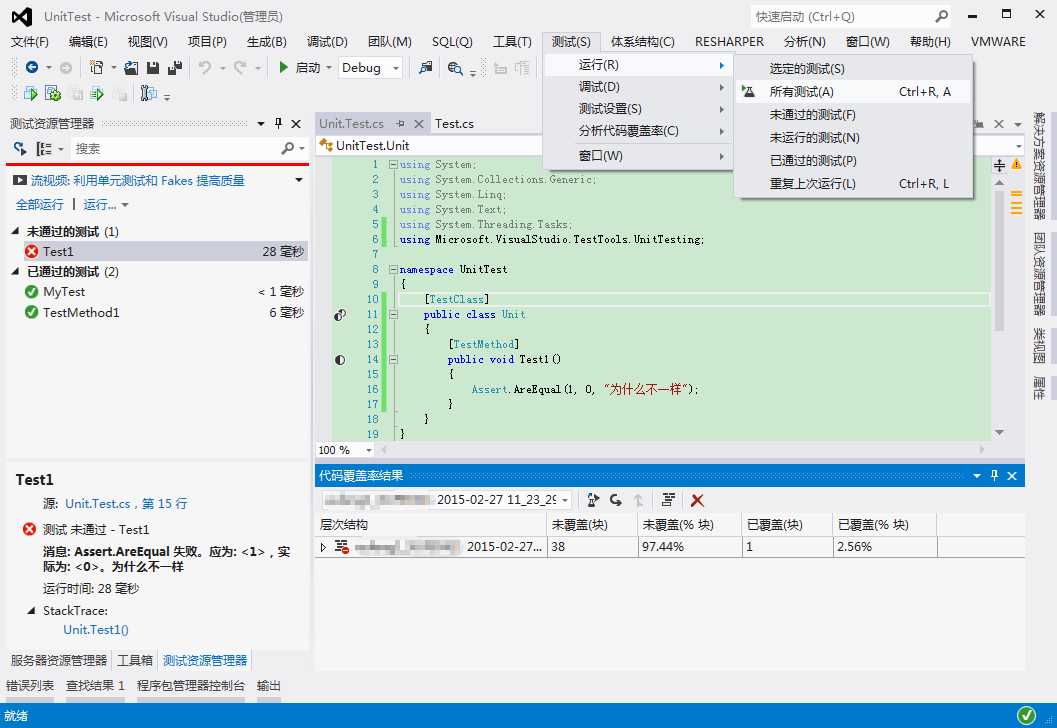
Task: Click the magnifier icon in the Test Explorer search box
Action: point(288,148)
